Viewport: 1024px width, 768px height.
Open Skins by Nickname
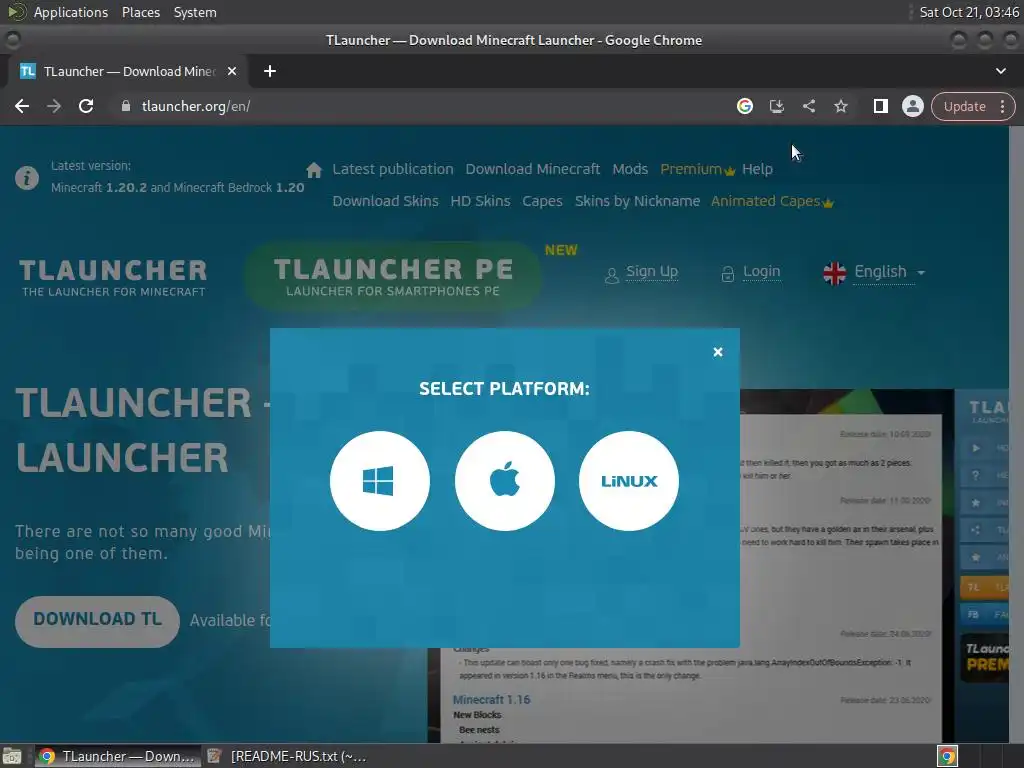[637, 201]
